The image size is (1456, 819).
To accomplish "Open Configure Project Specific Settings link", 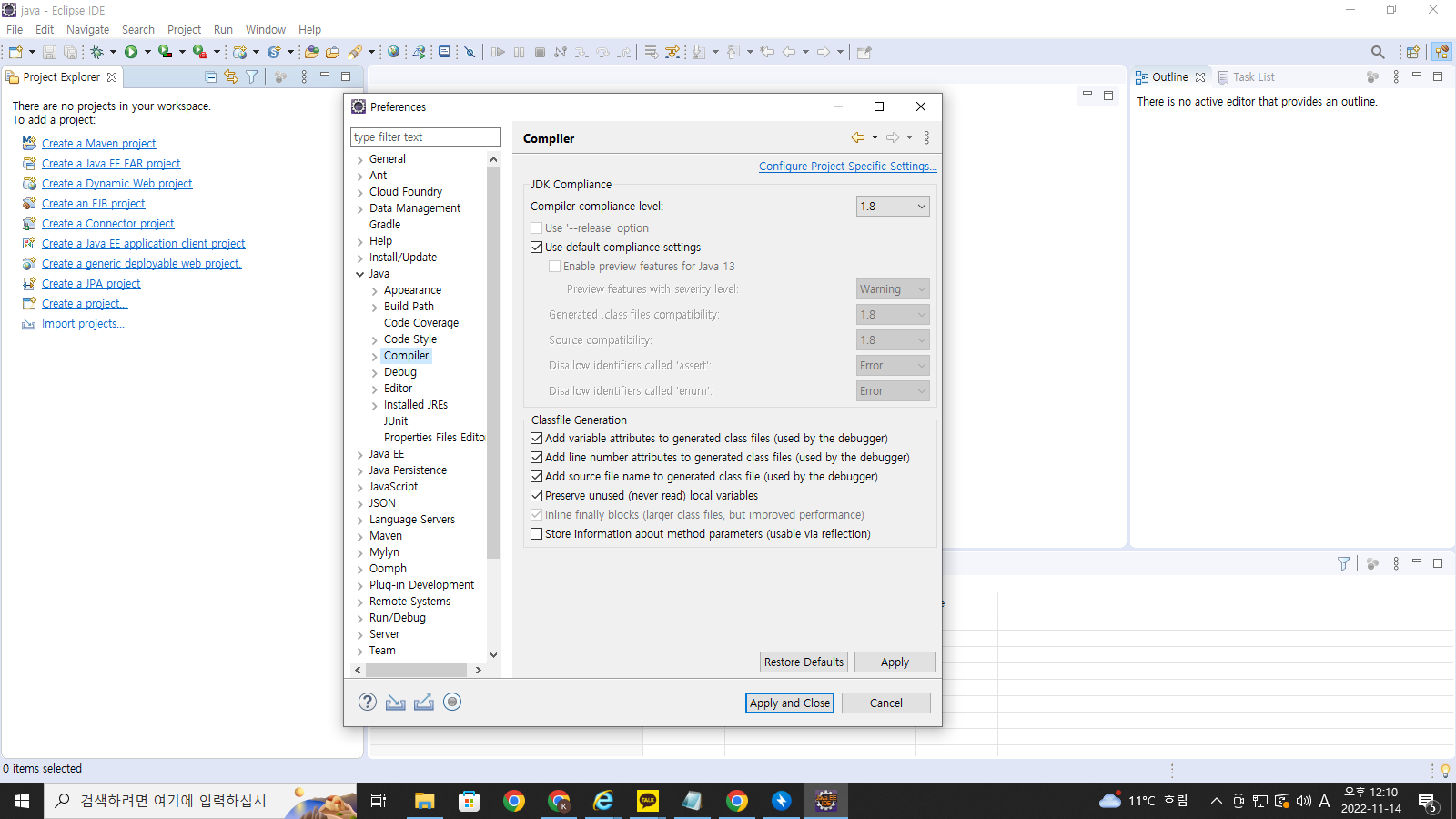I will coord(848,167).
